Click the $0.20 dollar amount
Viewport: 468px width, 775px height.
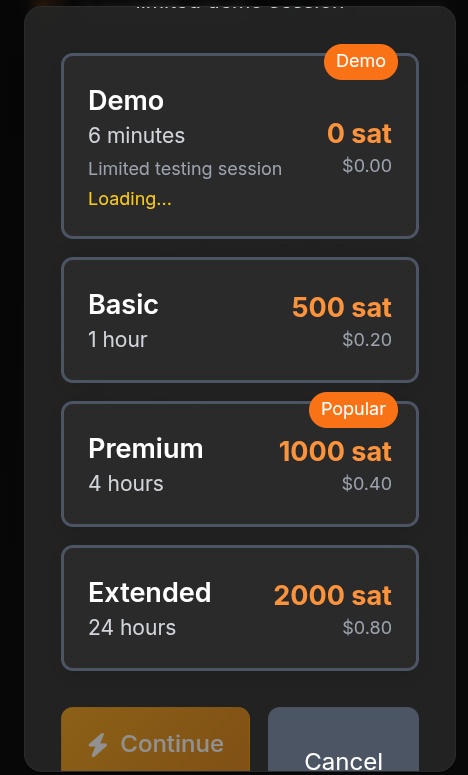pyautogui.click(x=367, y=340)
